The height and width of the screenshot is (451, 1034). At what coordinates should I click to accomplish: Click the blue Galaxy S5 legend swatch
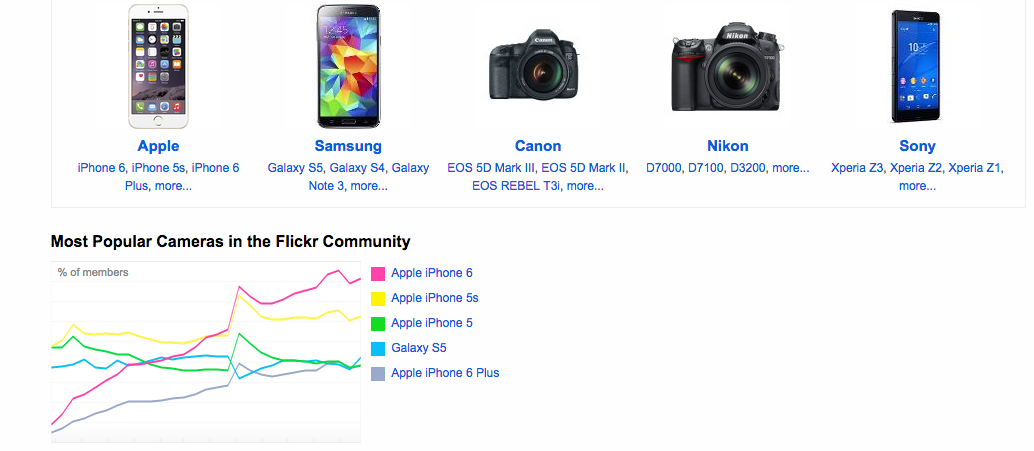pyautogui.click(x=378, y=348)
